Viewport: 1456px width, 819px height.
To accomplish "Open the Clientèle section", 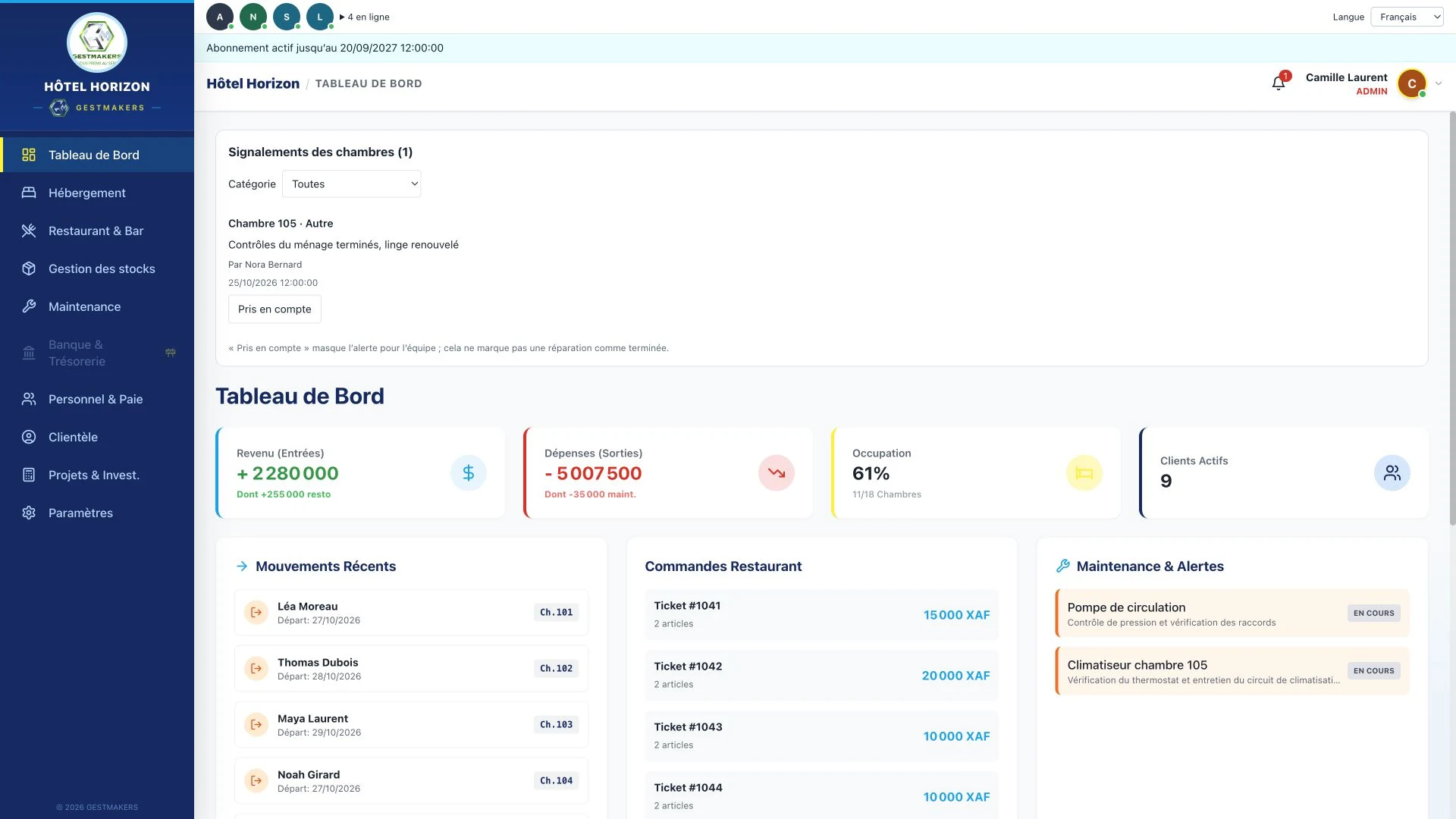I will [x=97, y=437].
